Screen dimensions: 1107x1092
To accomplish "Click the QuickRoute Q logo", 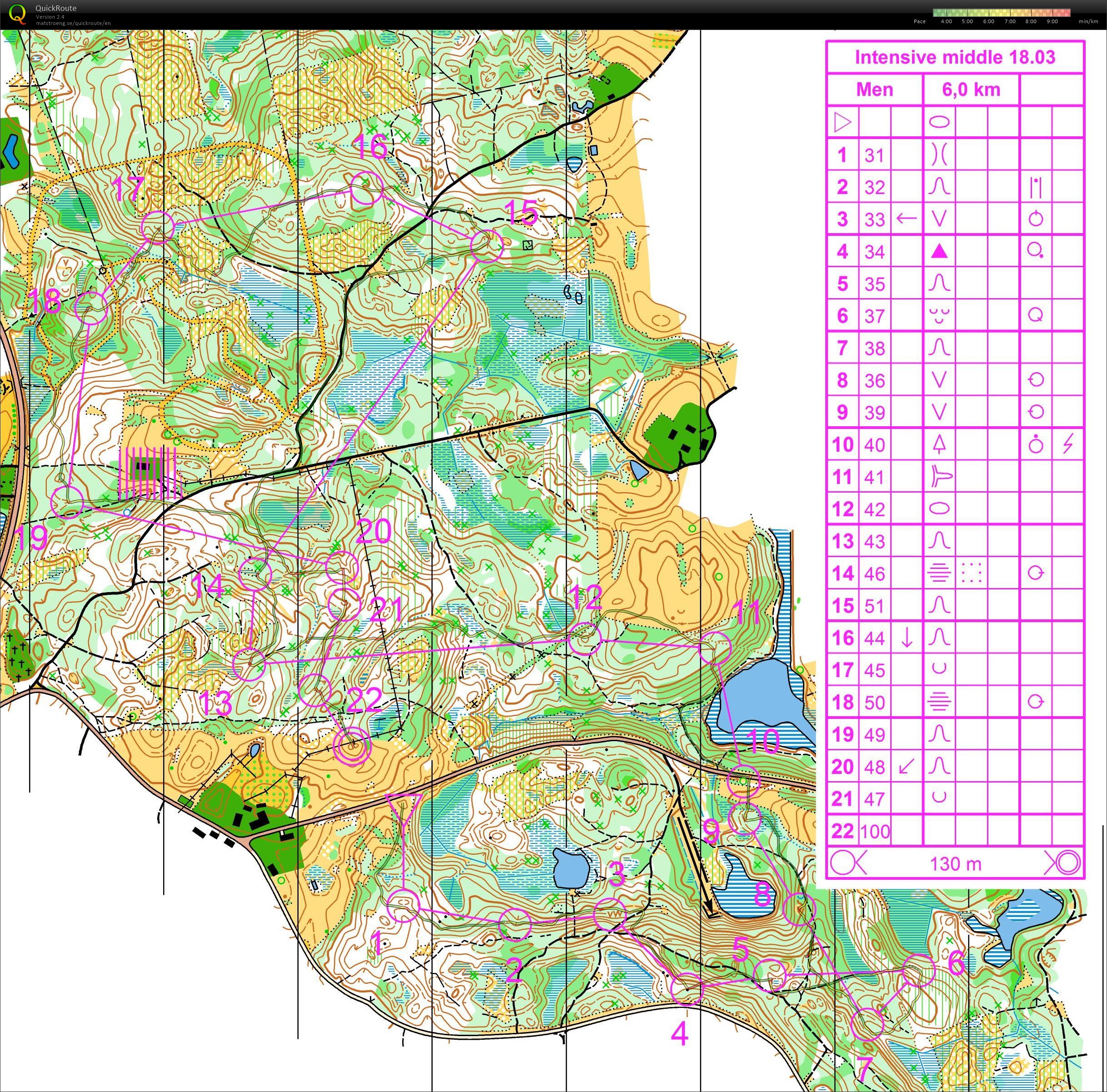I will click(17, 14).
